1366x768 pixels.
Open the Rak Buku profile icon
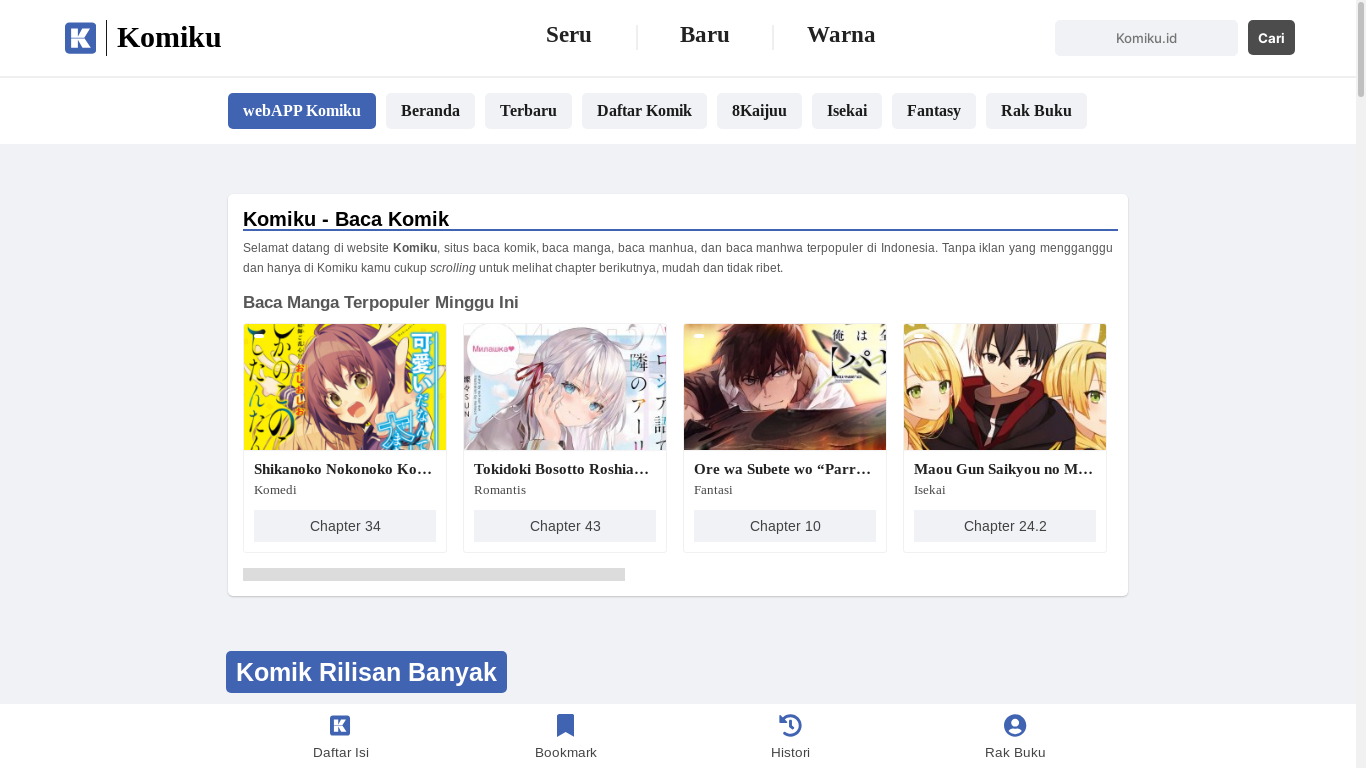(1015, 726)
